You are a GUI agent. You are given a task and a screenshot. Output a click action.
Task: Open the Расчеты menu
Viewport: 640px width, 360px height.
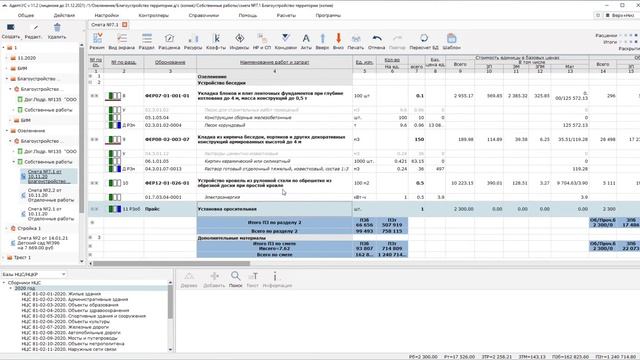pyautogui.click(x=286, y=15)
